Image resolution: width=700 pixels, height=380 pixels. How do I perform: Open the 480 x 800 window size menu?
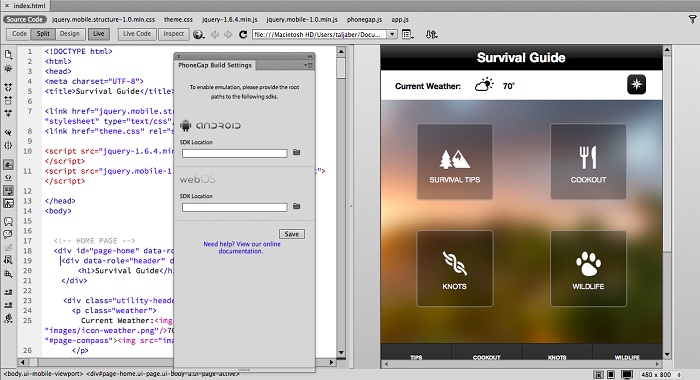660,375
